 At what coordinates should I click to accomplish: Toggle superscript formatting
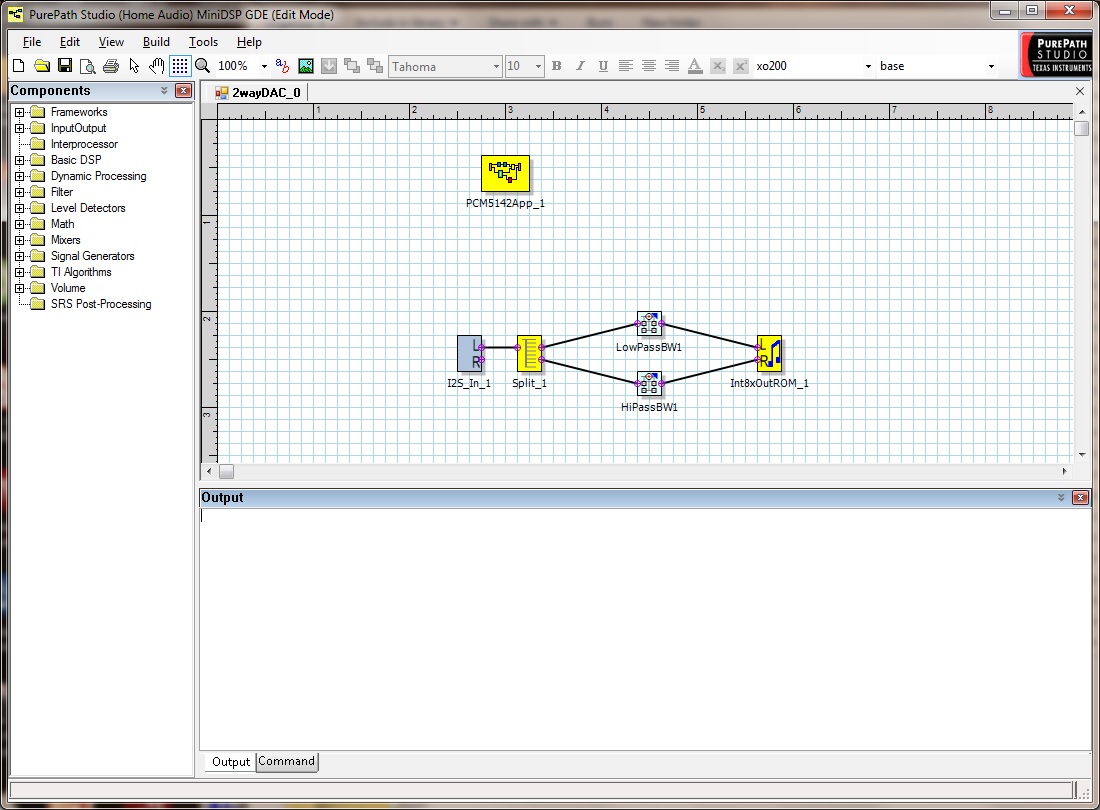click(741, 66)
